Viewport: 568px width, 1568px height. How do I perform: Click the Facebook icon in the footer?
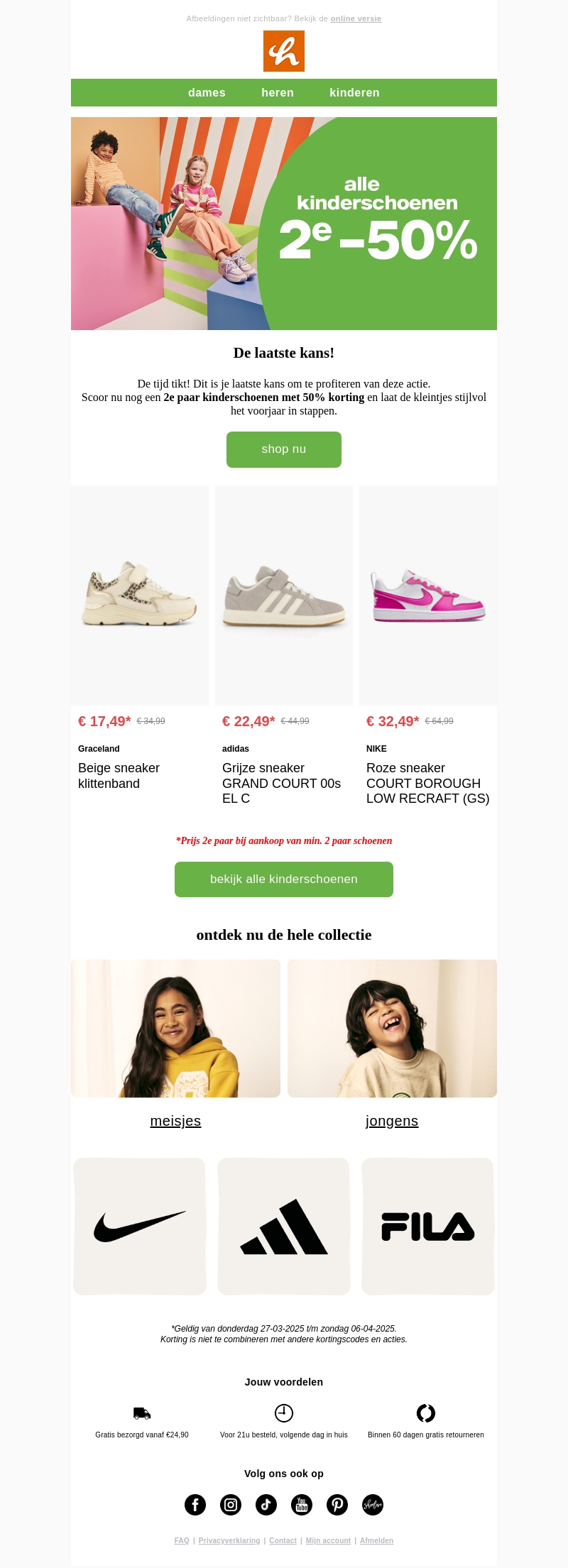(x=195, y=1505)
